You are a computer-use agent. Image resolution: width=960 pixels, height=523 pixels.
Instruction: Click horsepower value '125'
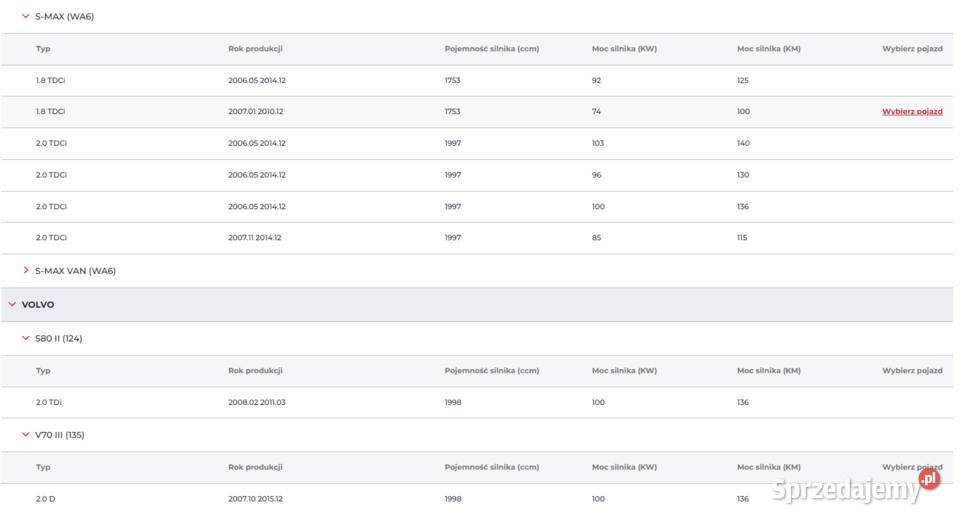click(x=743, y=80)
